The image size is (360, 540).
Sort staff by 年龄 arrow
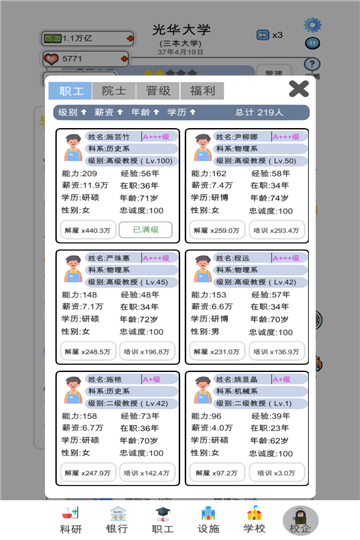(156, 112)
